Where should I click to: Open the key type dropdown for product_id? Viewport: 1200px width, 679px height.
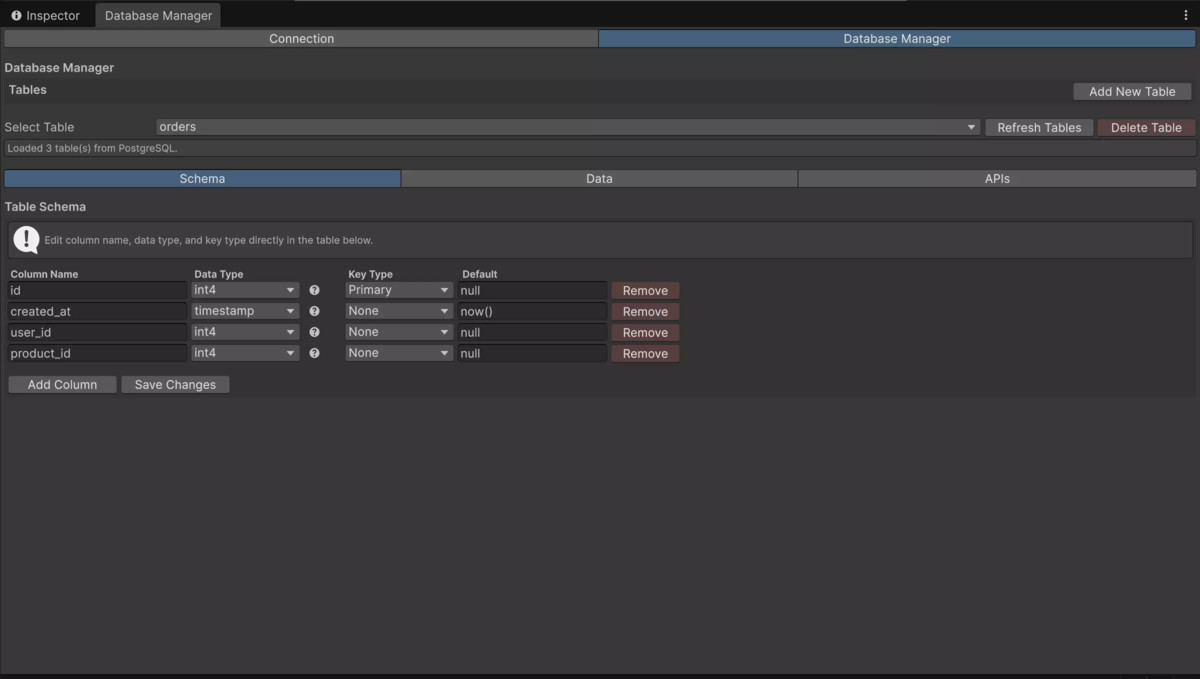[x=399, y=353]
